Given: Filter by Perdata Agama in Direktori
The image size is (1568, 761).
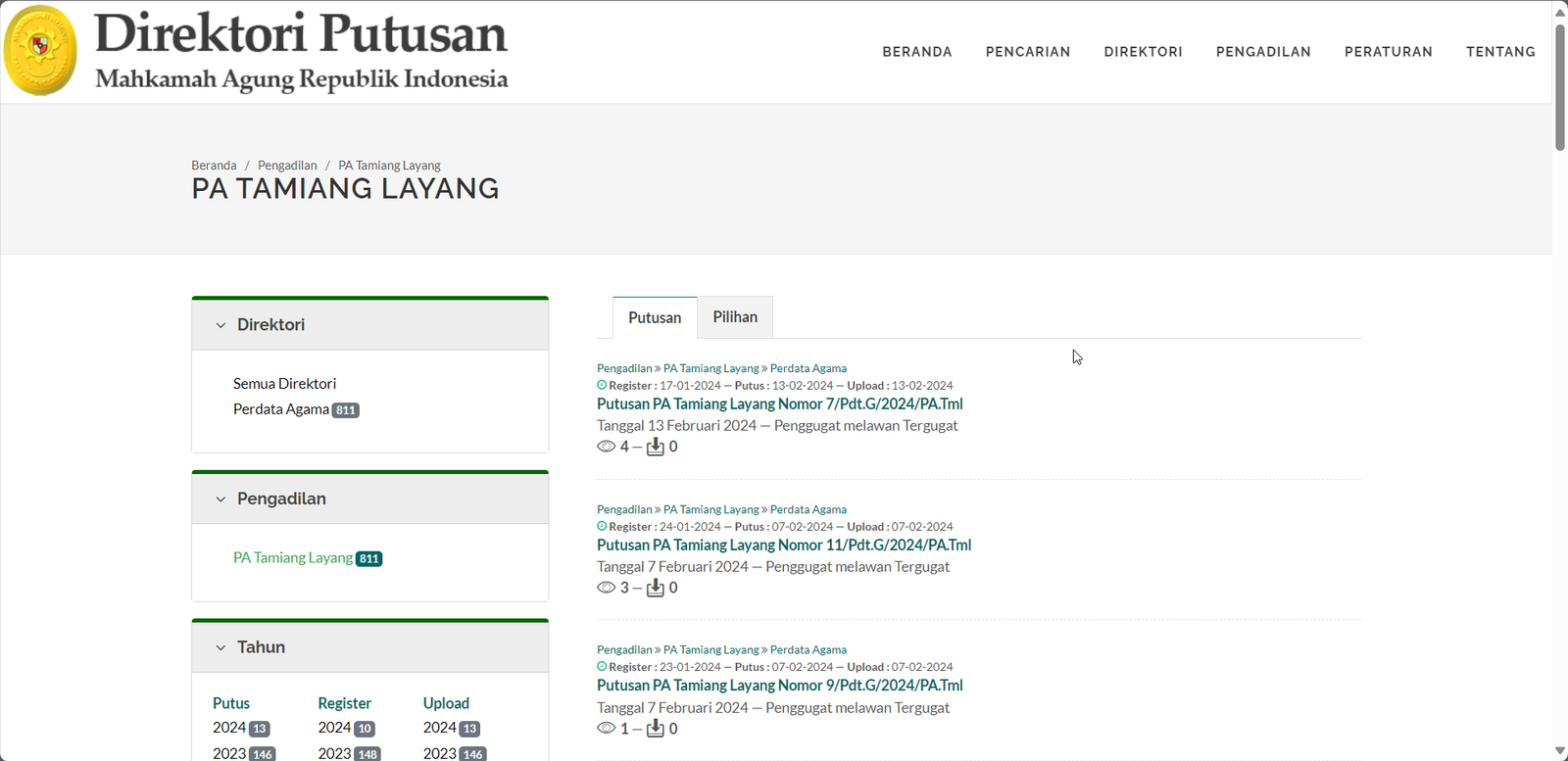Looking at the screenshot, I should (281, 409).
